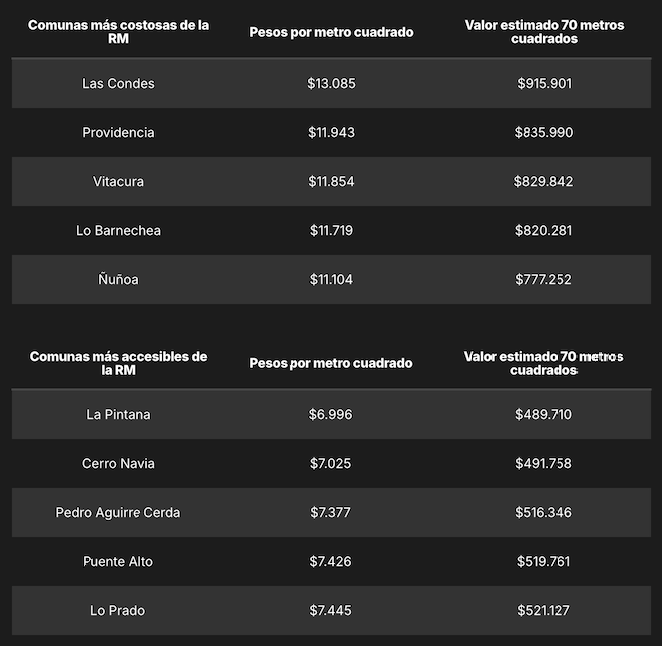Select Pedro Aguirre Cerda commune
Screen dimensions: 662x646
(x=118, y=512)
